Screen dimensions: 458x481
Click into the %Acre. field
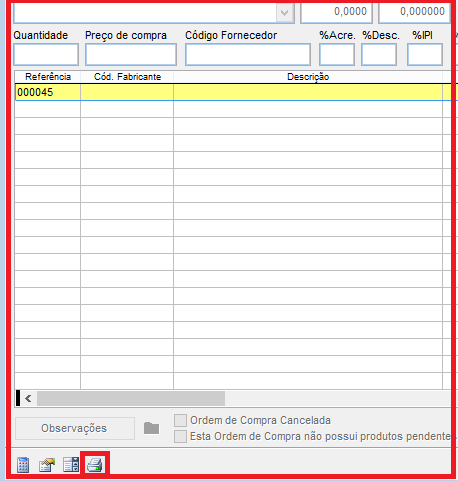point(337,54)
